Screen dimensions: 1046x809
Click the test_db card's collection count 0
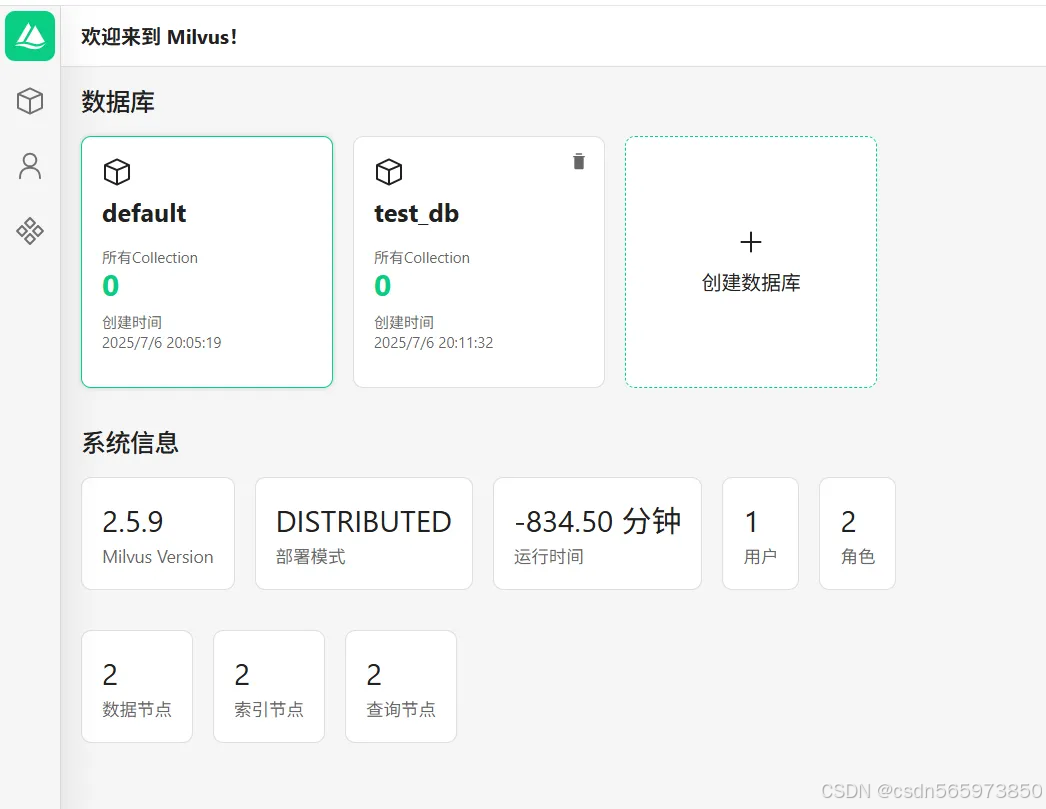click(383, 286)
